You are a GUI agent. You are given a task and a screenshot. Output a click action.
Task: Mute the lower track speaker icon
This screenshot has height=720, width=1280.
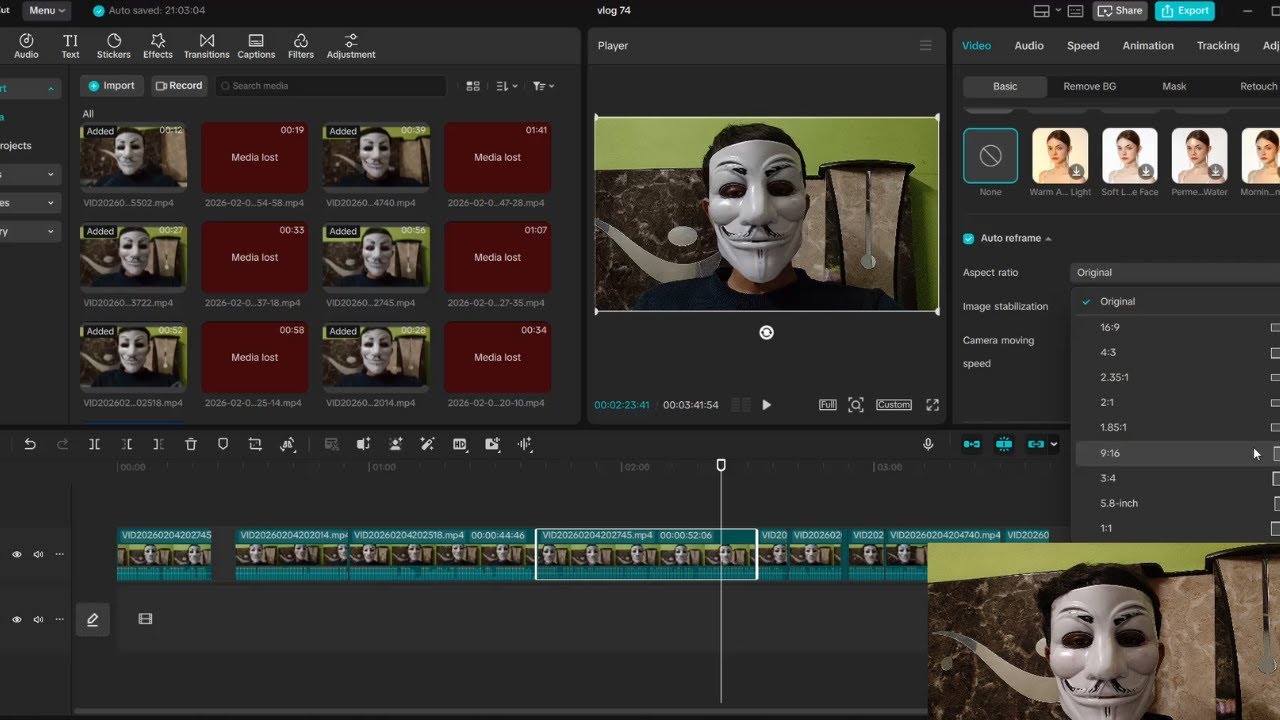[x=38, y=620]
